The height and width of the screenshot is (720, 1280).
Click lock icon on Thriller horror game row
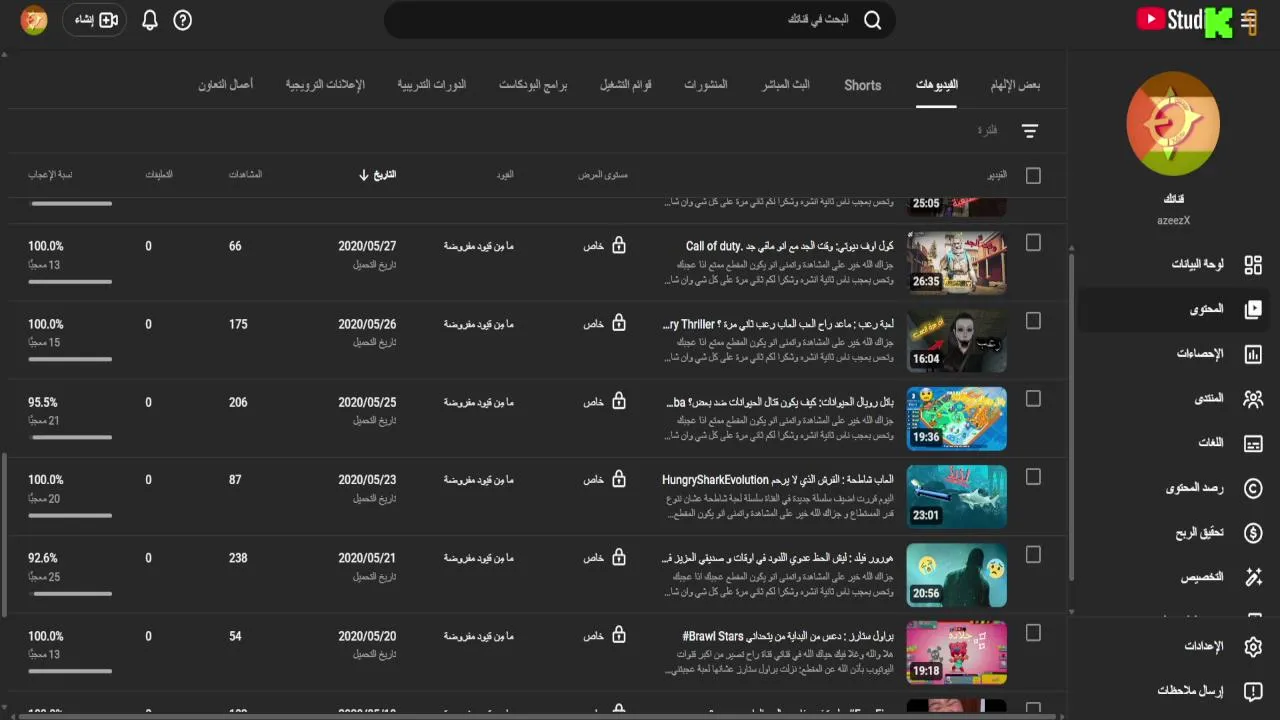[619, 323]
